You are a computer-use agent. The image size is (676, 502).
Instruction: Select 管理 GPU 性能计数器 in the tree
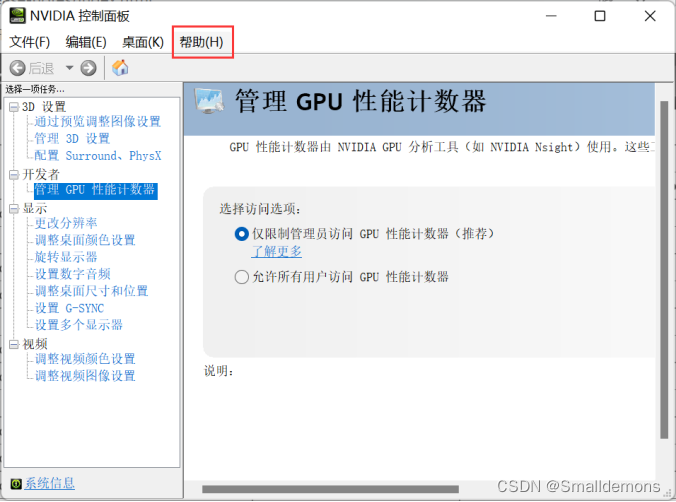pyautogui.click(x=96, y=191)
